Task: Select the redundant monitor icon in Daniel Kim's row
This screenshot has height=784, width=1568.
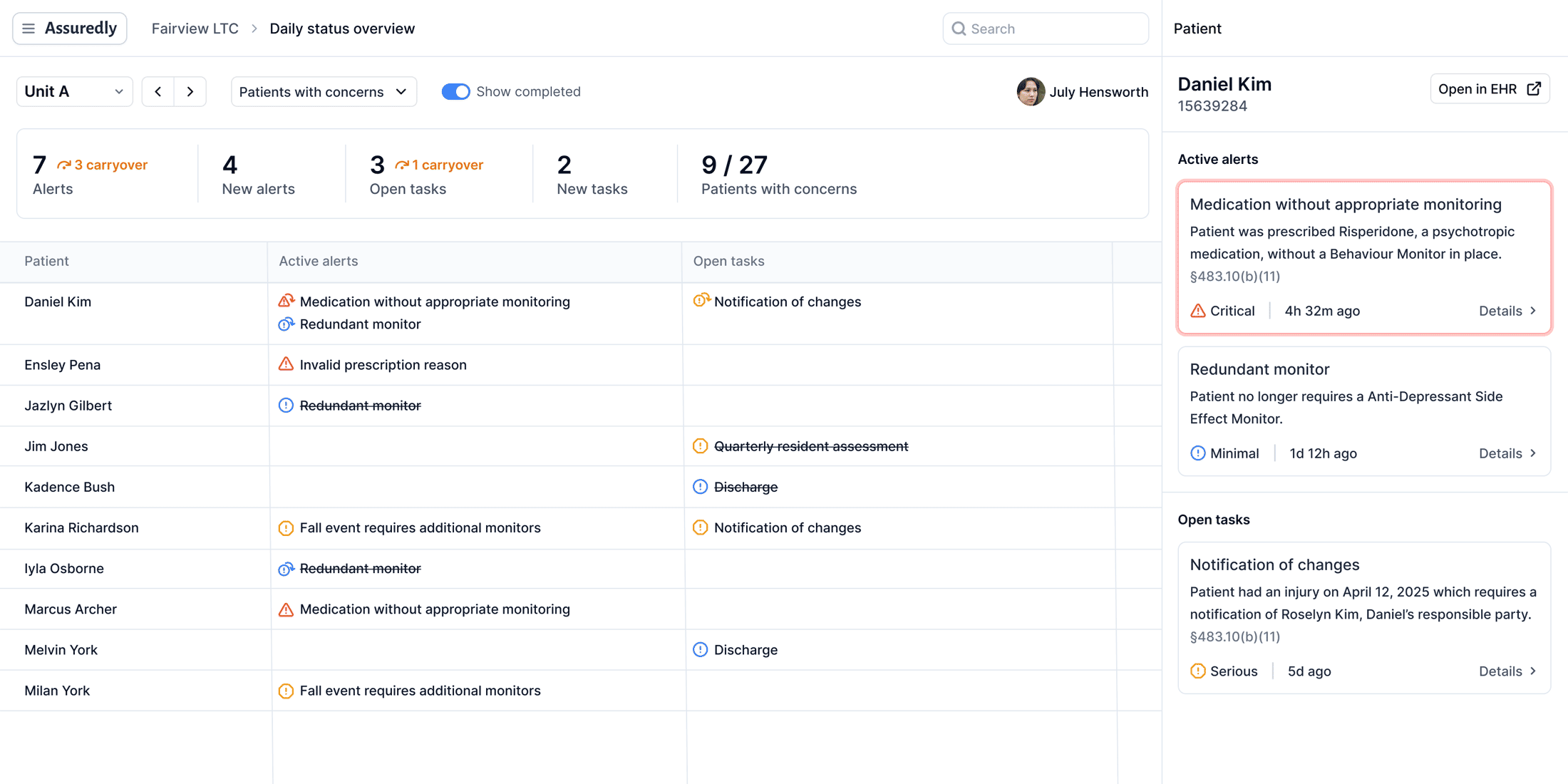Action: tap(286, 324)
